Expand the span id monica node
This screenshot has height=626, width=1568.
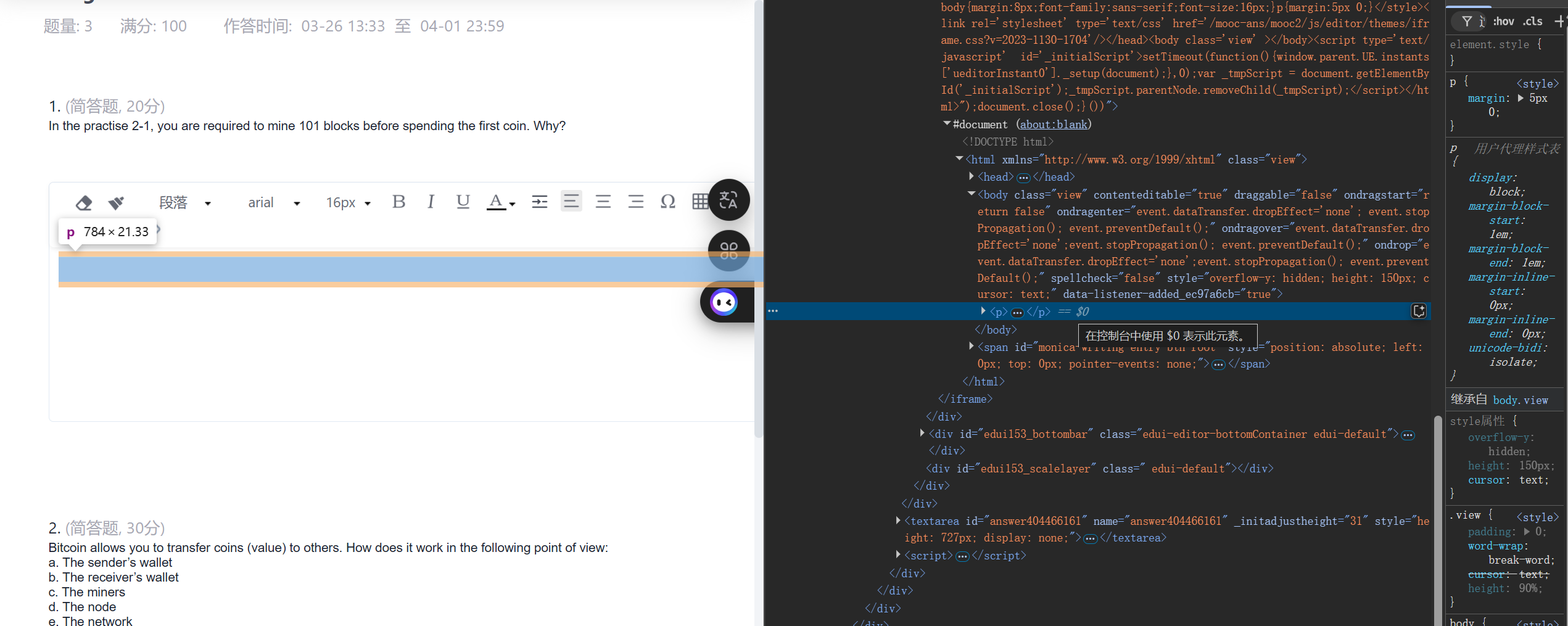972,347
